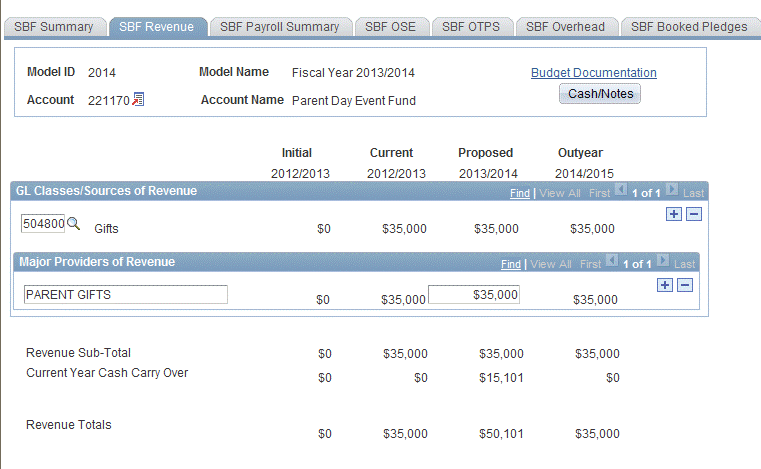This screenshot has width=761, height=469.
Task: Click the account detail icon beside 221170
Action: [x=139, y=99]
